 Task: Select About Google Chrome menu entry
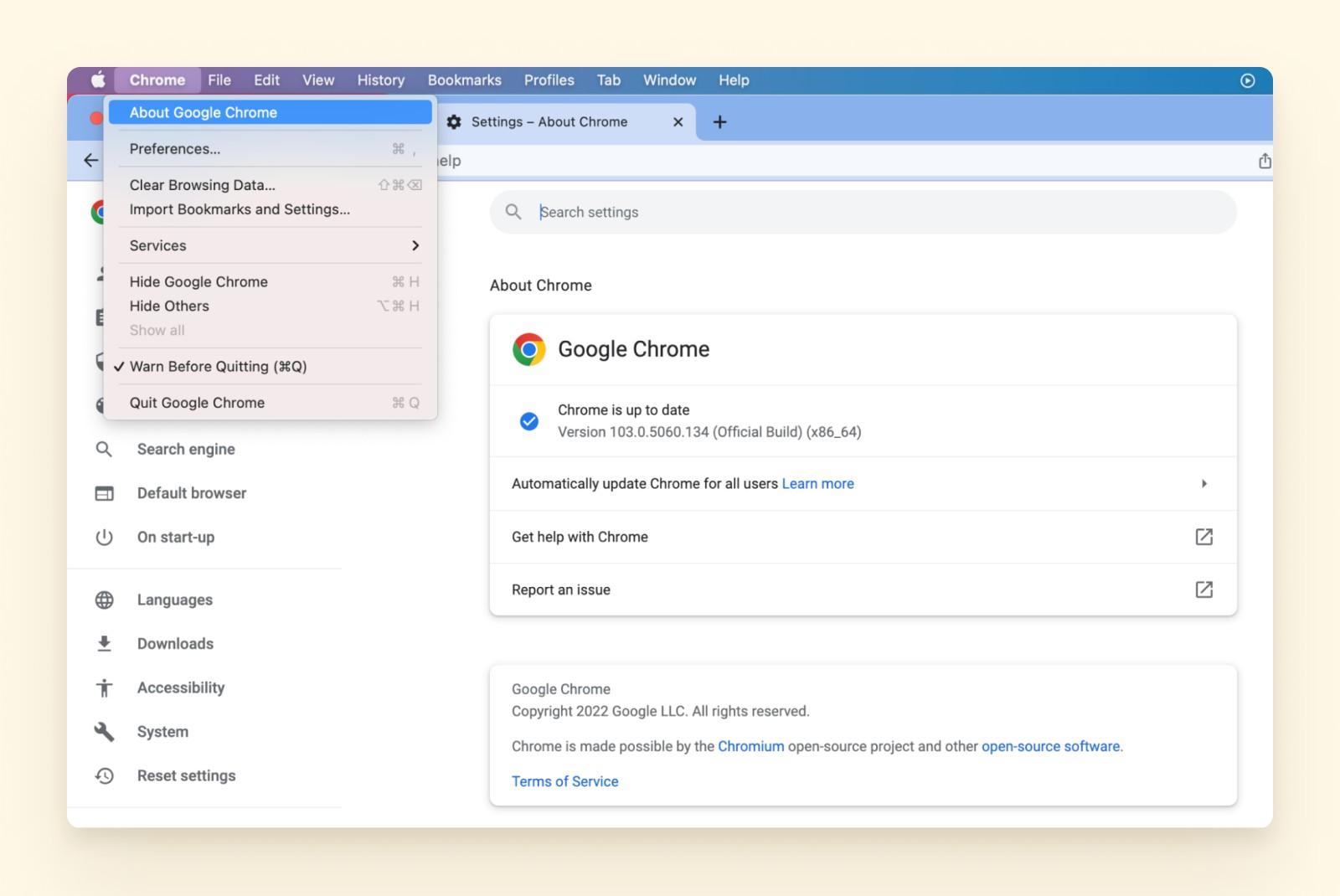(x=271, y=112)
